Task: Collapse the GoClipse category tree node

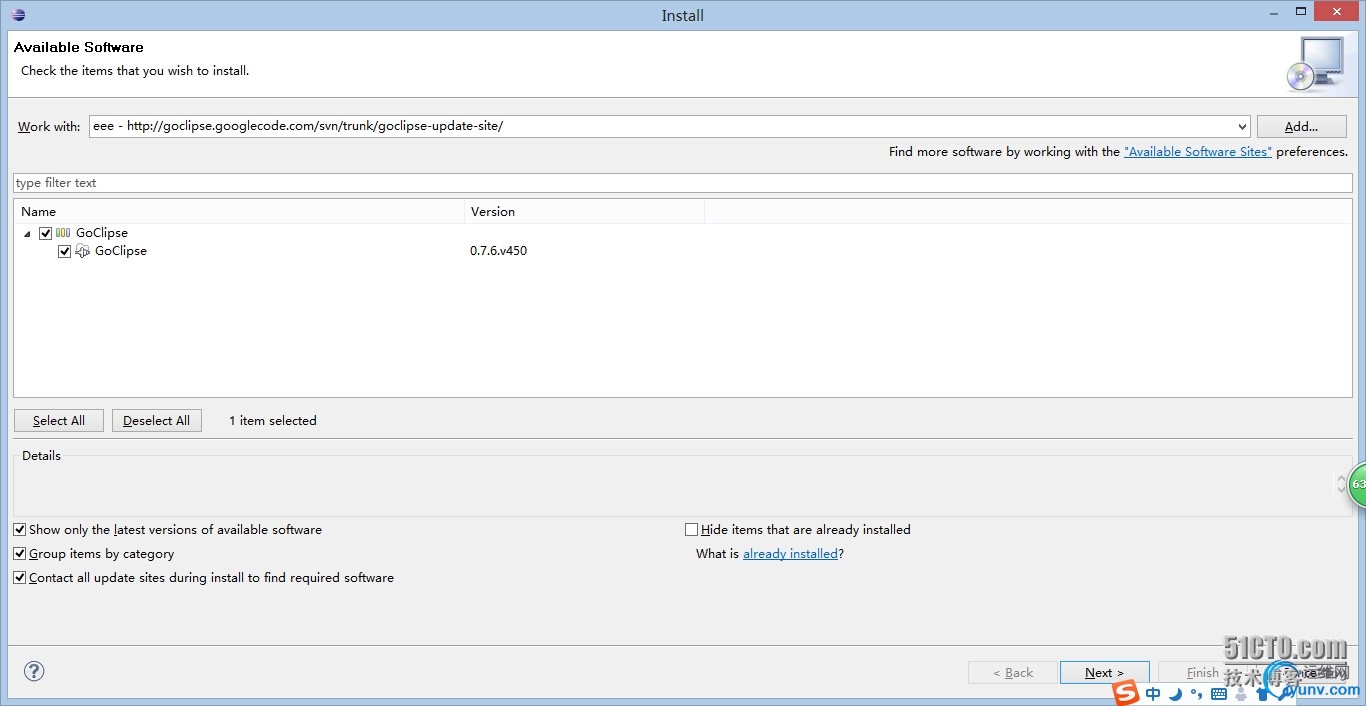Action: coord(27,234)
